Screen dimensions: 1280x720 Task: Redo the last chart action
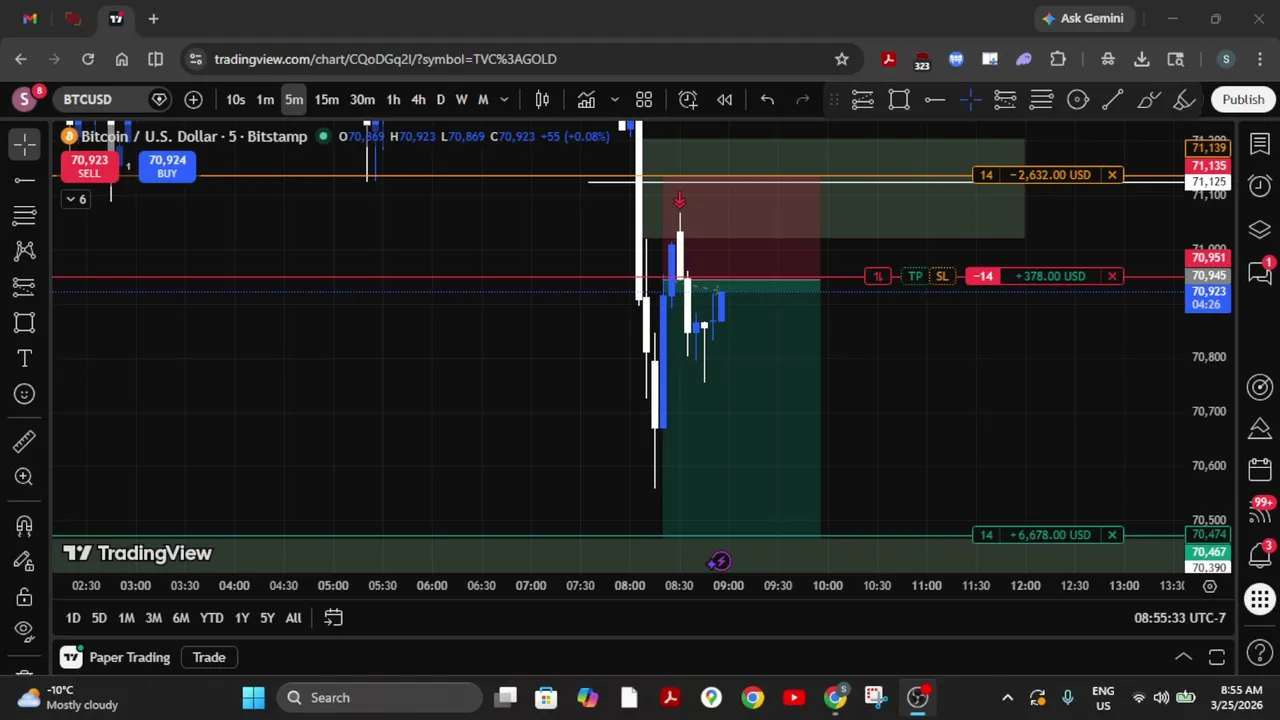pos(802,99)
